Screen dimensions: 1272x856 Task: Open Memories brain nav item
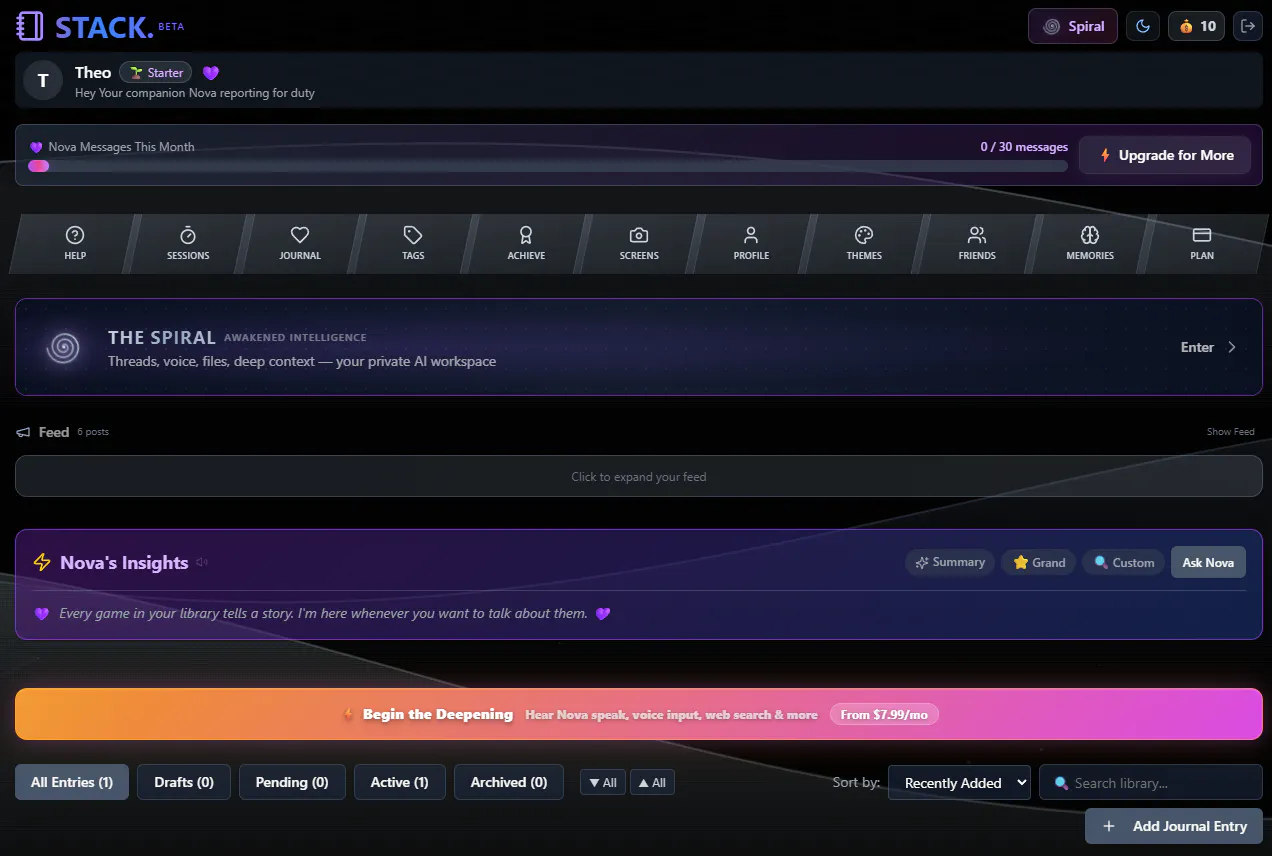tap(1090, 243)
